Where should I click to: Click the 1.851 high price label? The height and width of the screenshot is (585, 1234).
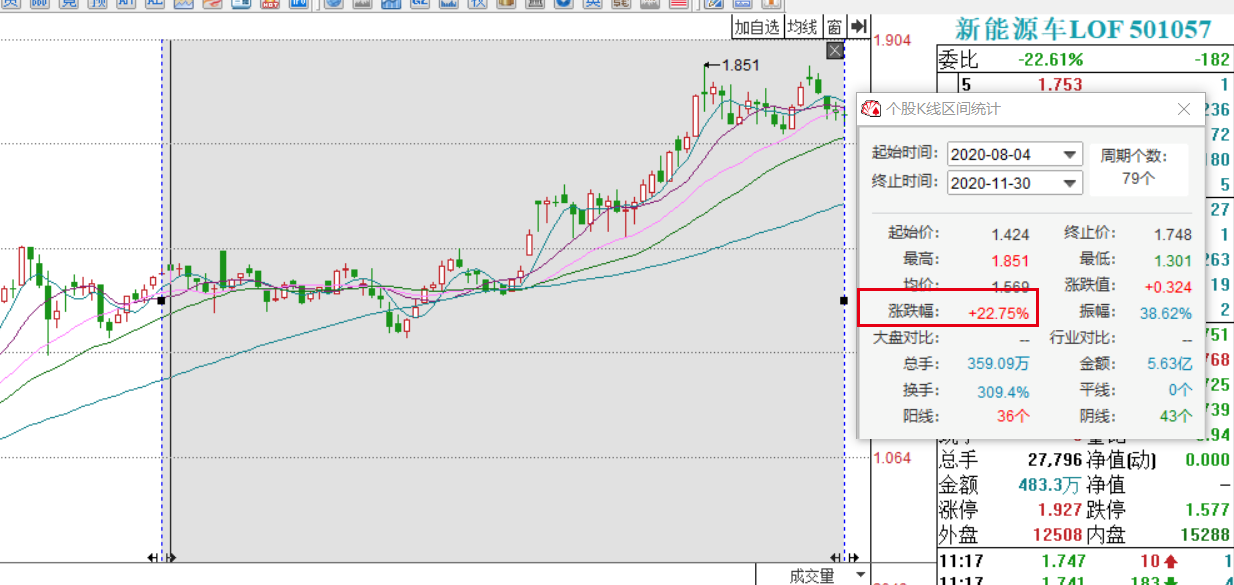pos(740,65)
